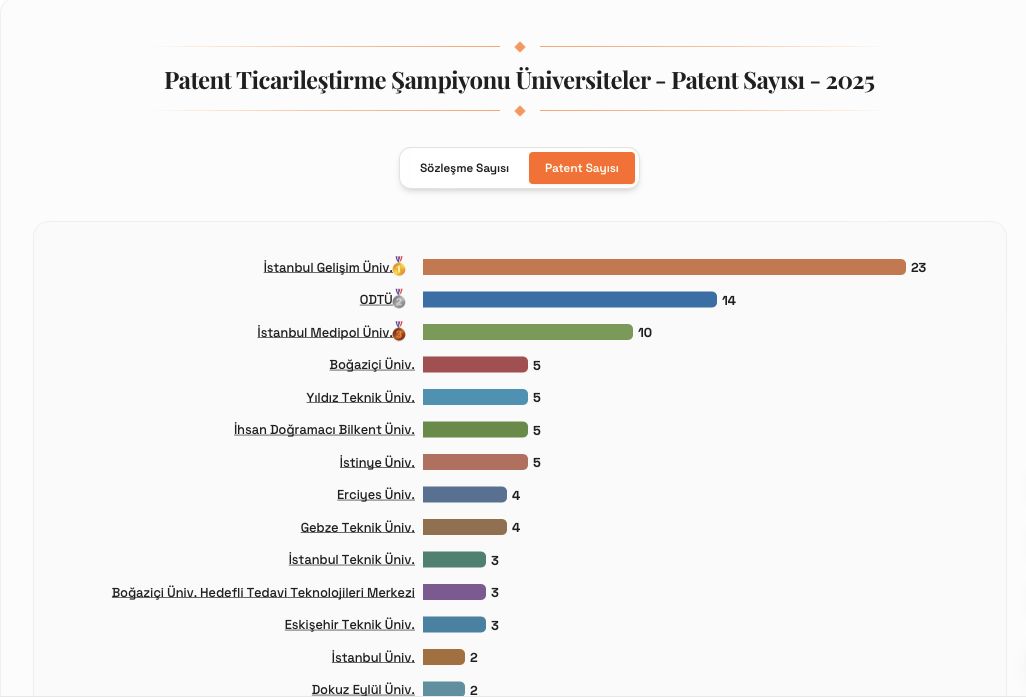1026x697 pixels.
Task: Click silver medal icon next to ODTÜ
Action: tap(399, 299)
